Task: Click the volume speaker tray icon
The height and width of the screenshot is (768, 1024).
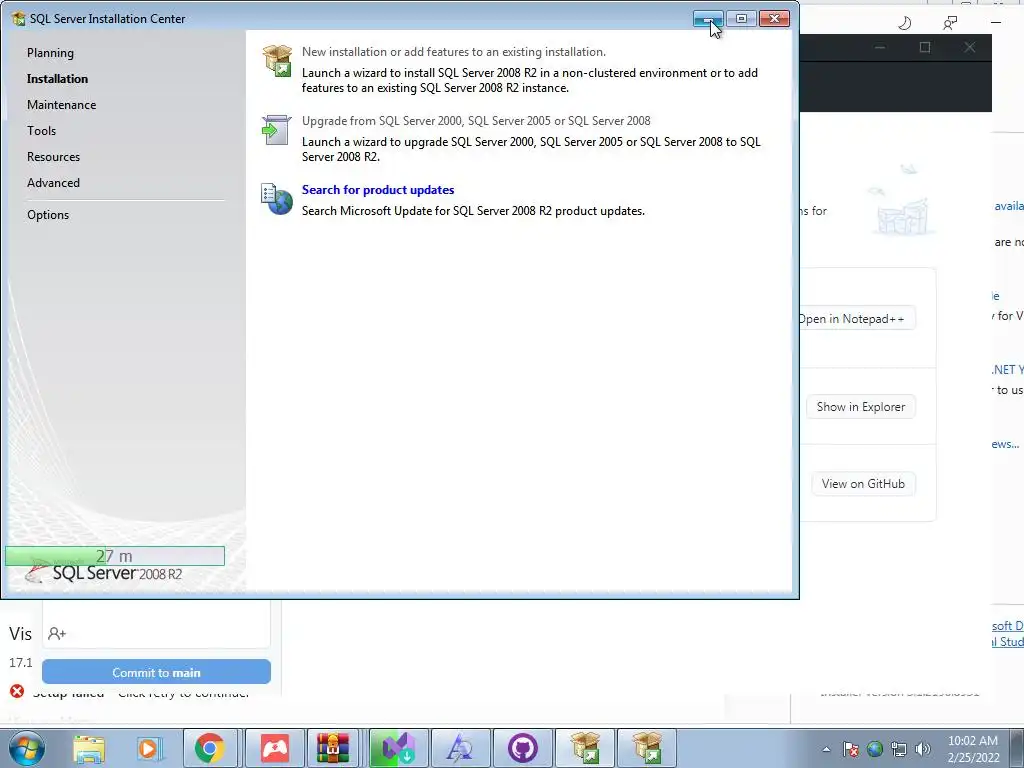Action: pos(923,749)
